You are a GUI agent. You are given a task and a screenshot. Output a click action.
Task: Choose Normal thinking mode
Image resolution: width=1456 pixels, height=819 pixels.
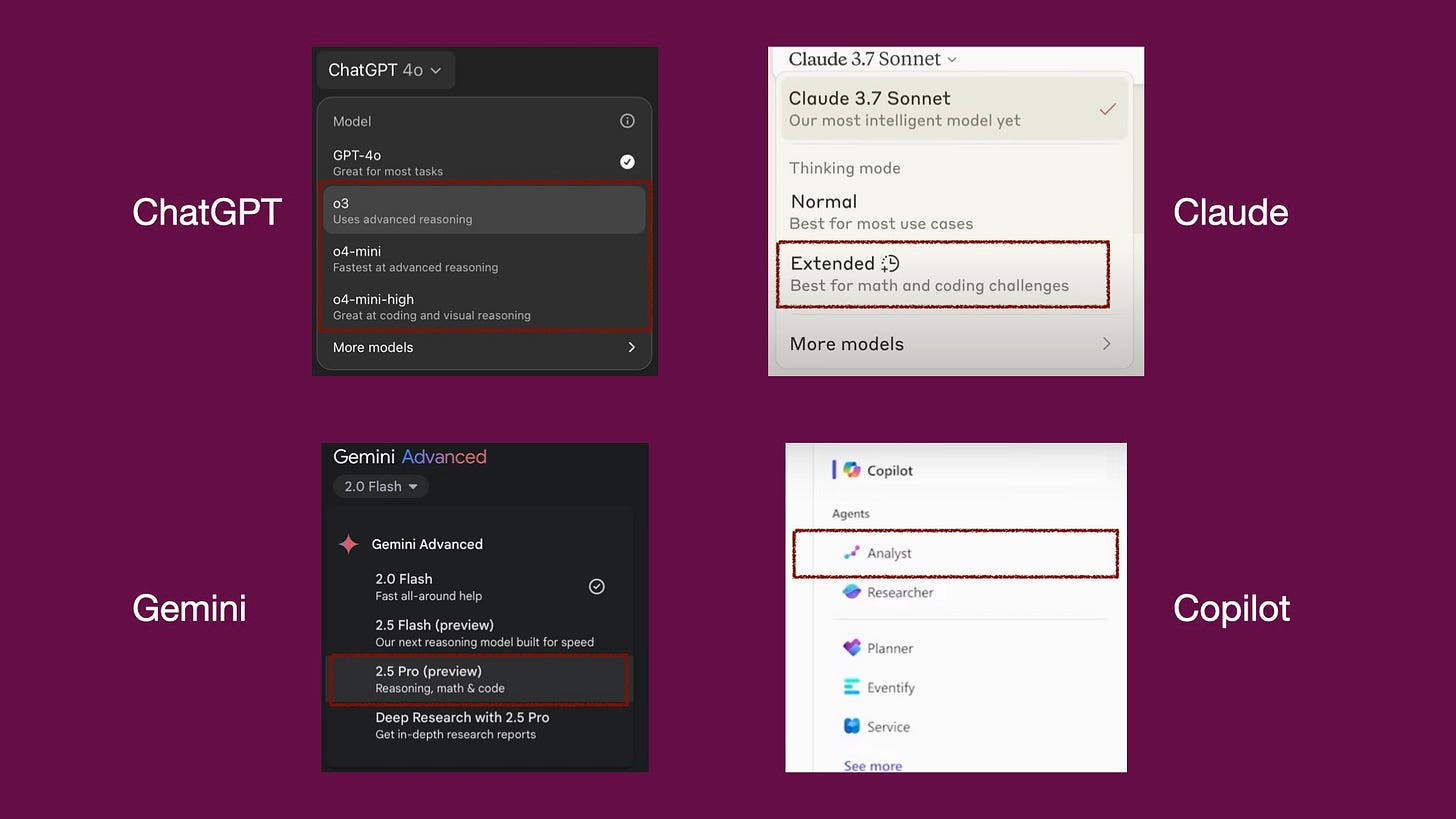click(953, 211)
